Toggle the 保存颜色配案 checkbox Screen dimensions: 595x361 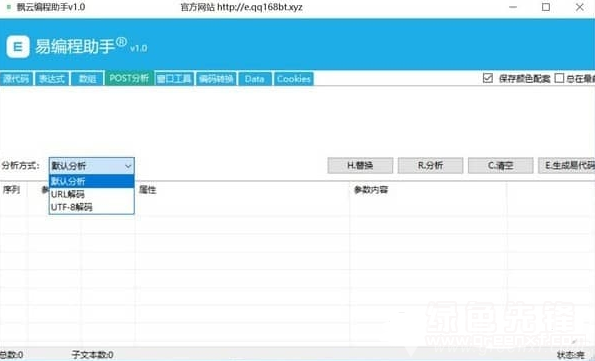(x=488, y=78)
